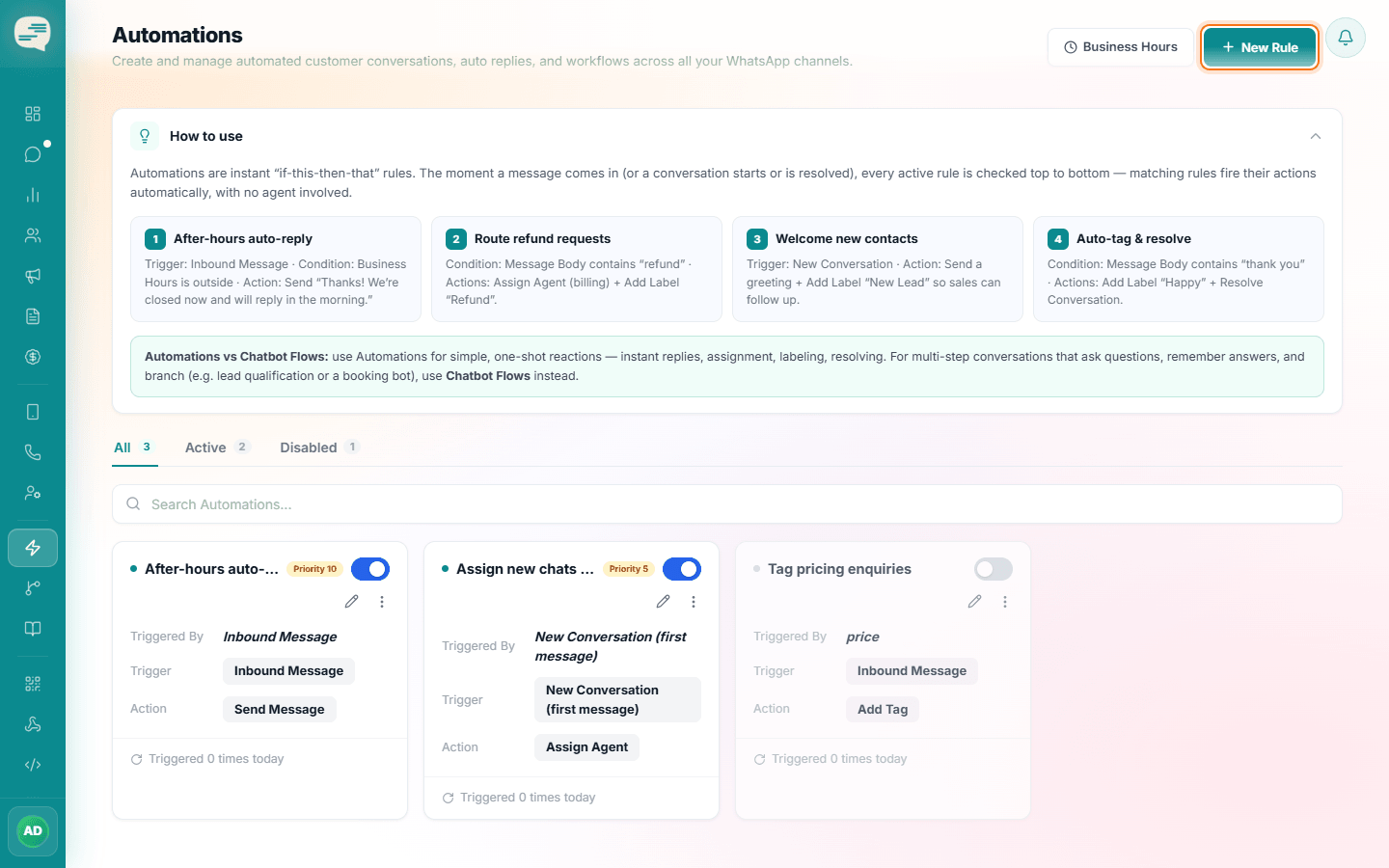Disable the After-hours auto-reply rule toggle
Screen dimensions: 1389x868
pos(370,569)
